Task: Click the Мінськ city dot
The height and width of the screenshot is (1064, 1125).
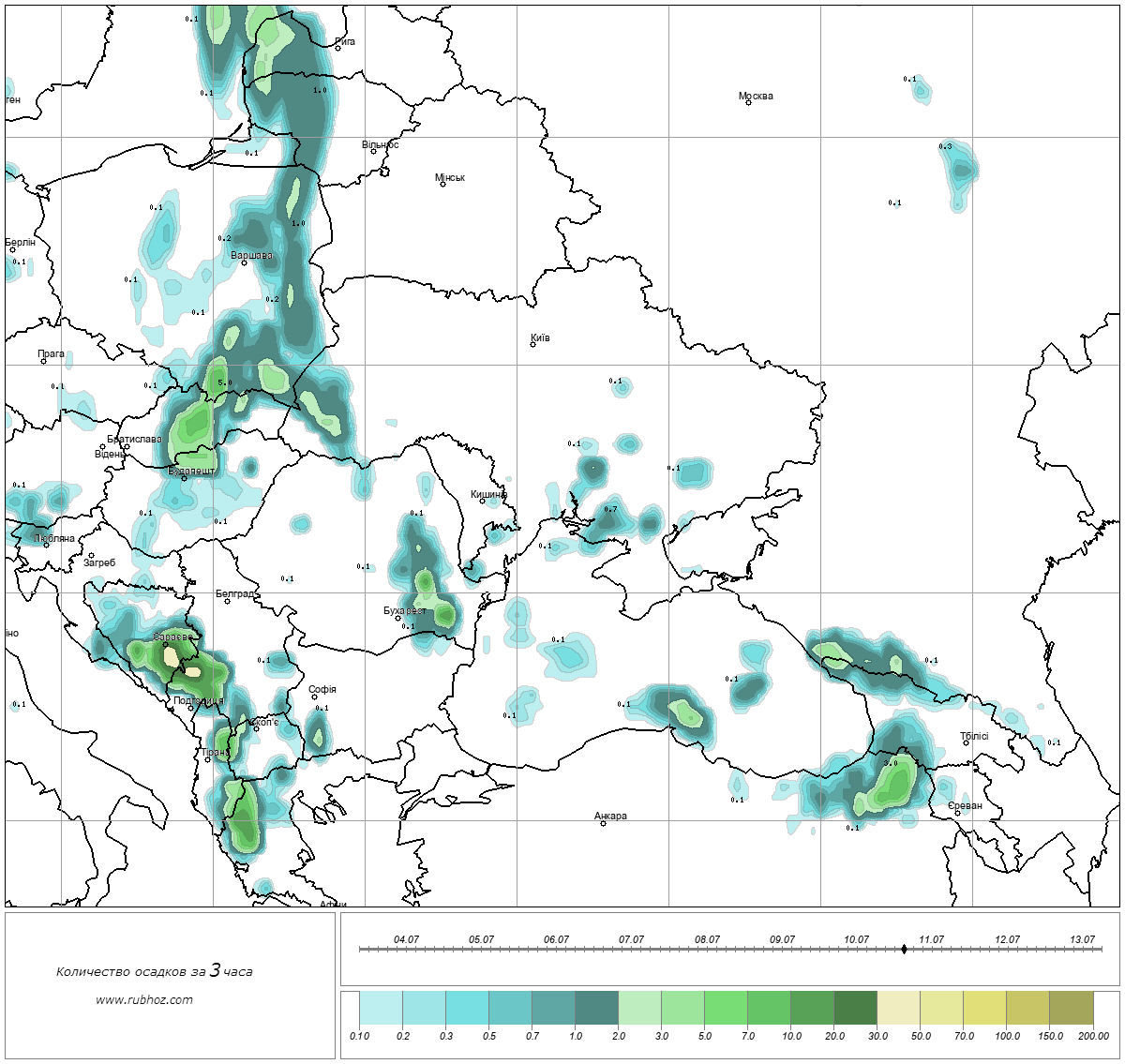Action: pyautogui.click(x=442, y=184)
